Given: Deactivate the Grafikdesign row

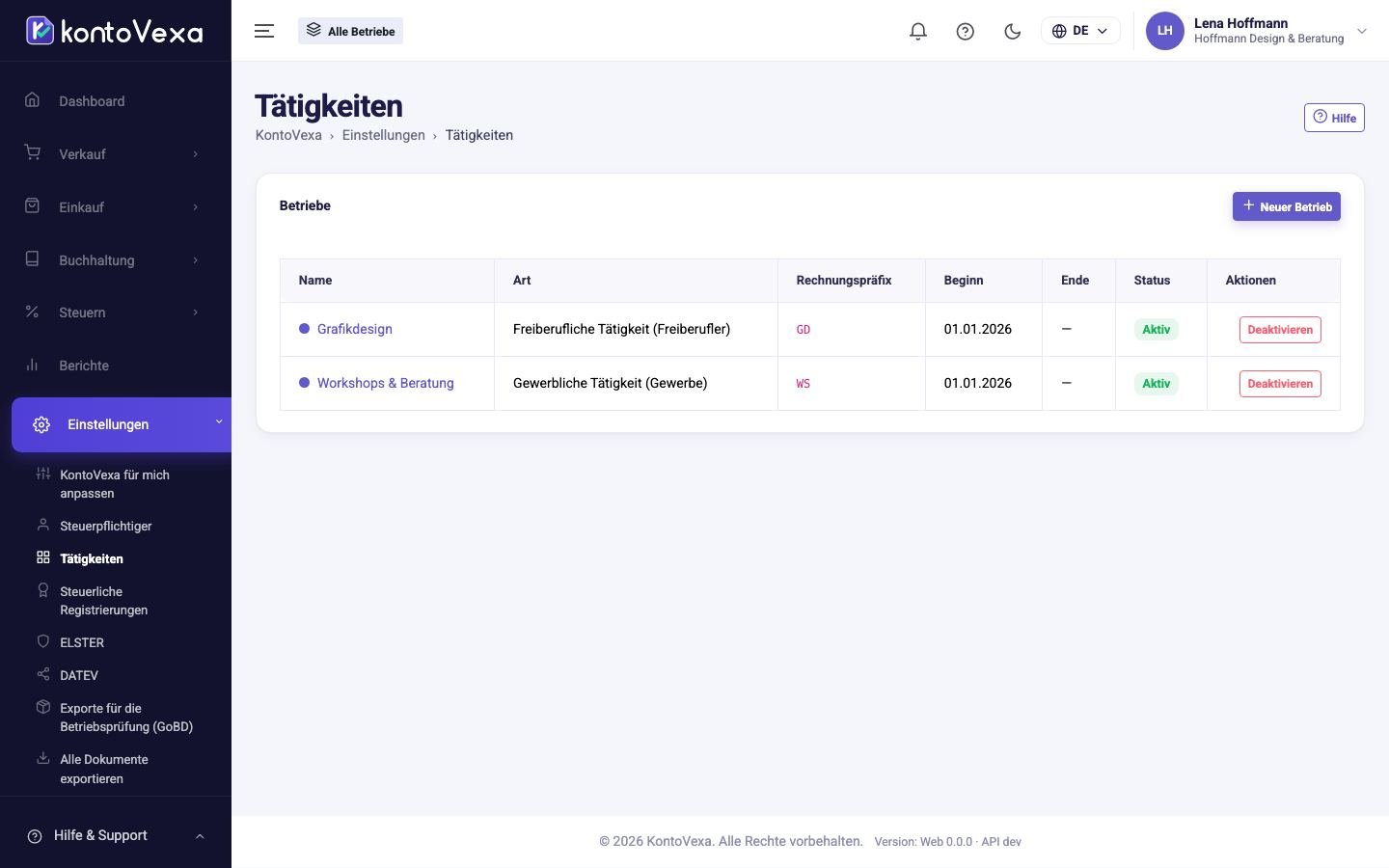Looking at the screenshot, I should (x=1280, y=330).
